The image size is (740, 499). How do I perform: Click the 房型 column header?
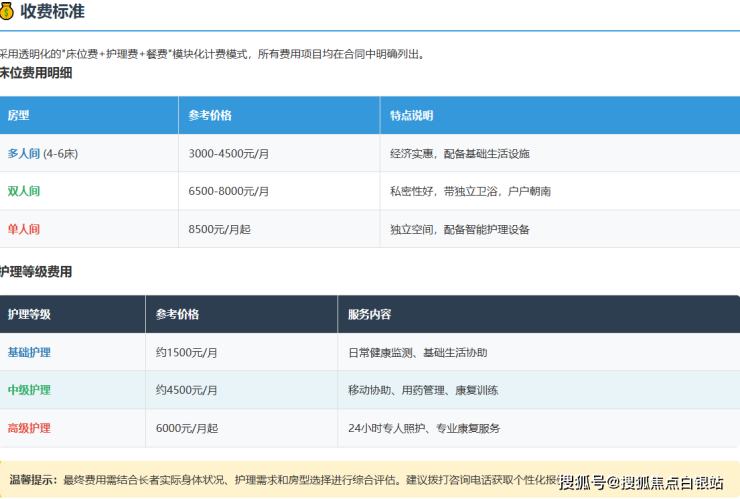click(19, 116)
